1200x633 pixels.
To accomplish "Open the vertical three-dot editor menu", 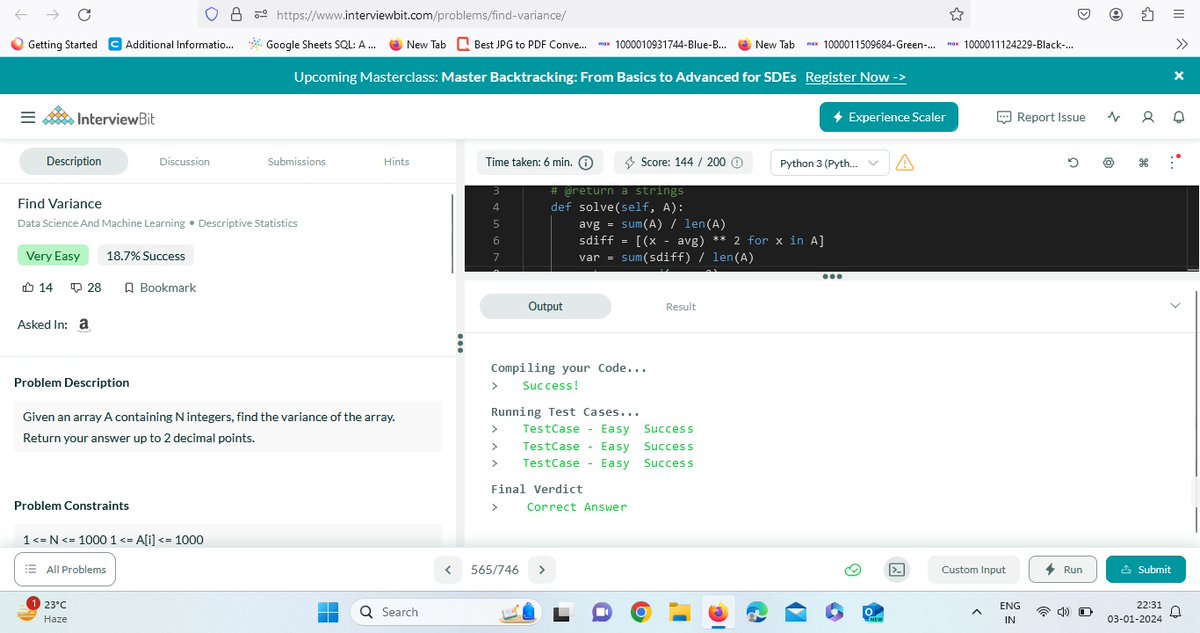I will coord(1174,162).
